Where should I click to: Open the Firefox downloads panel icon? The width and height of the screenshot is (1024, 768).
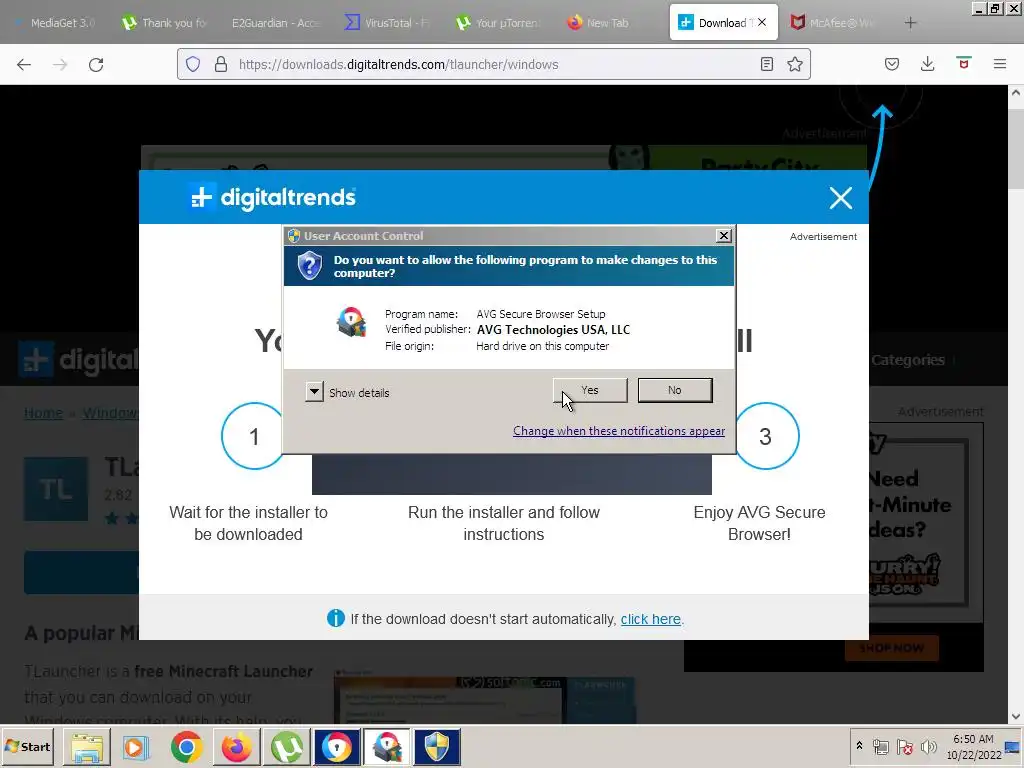point(927,64)
